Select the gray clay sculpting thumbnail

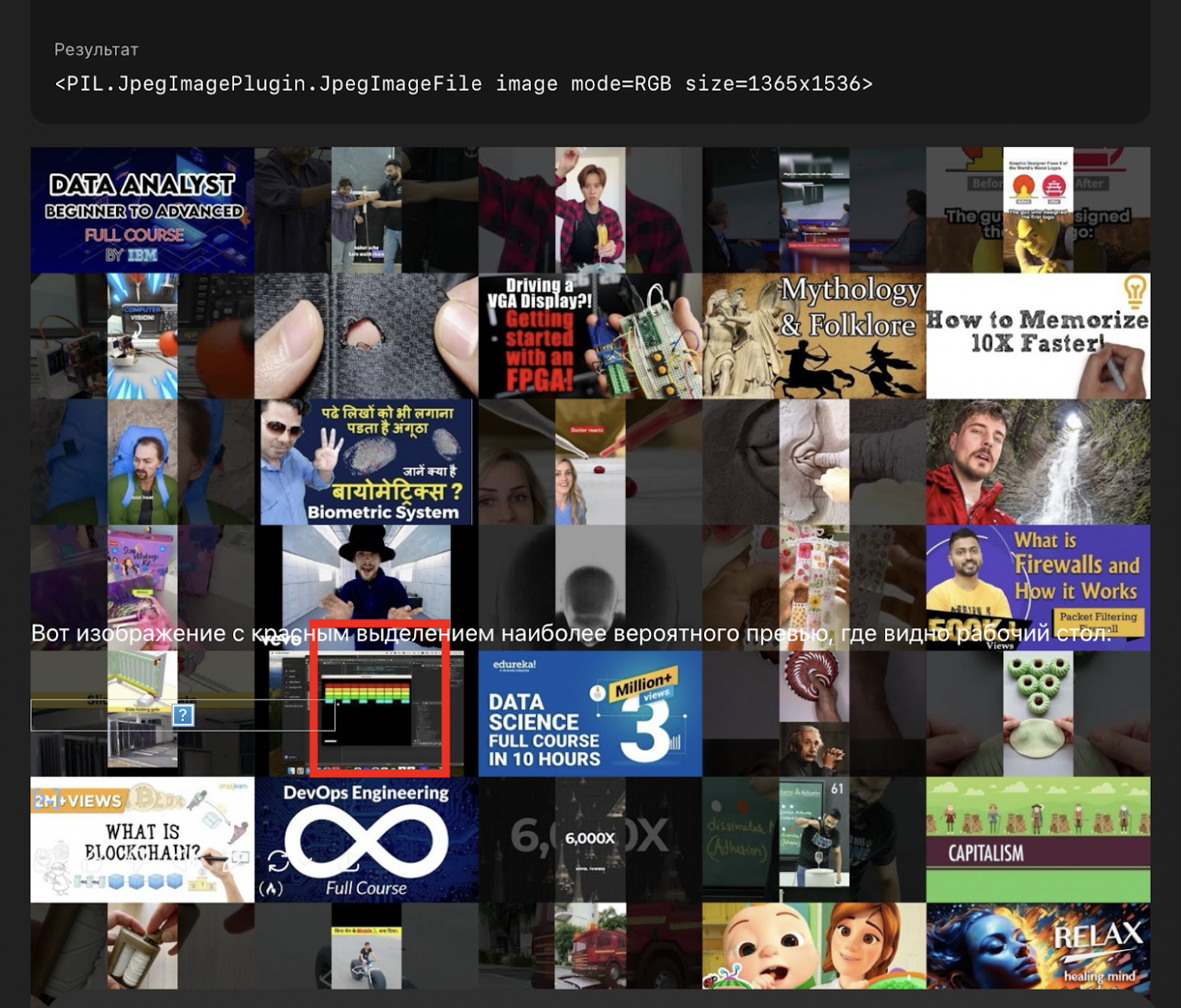815,462
